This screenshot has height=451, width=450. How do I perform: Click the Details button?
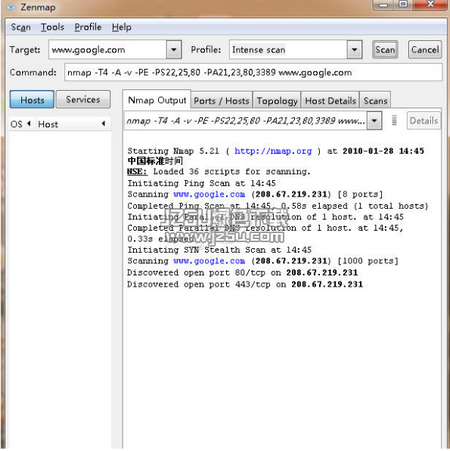click(x=424, y=121)
